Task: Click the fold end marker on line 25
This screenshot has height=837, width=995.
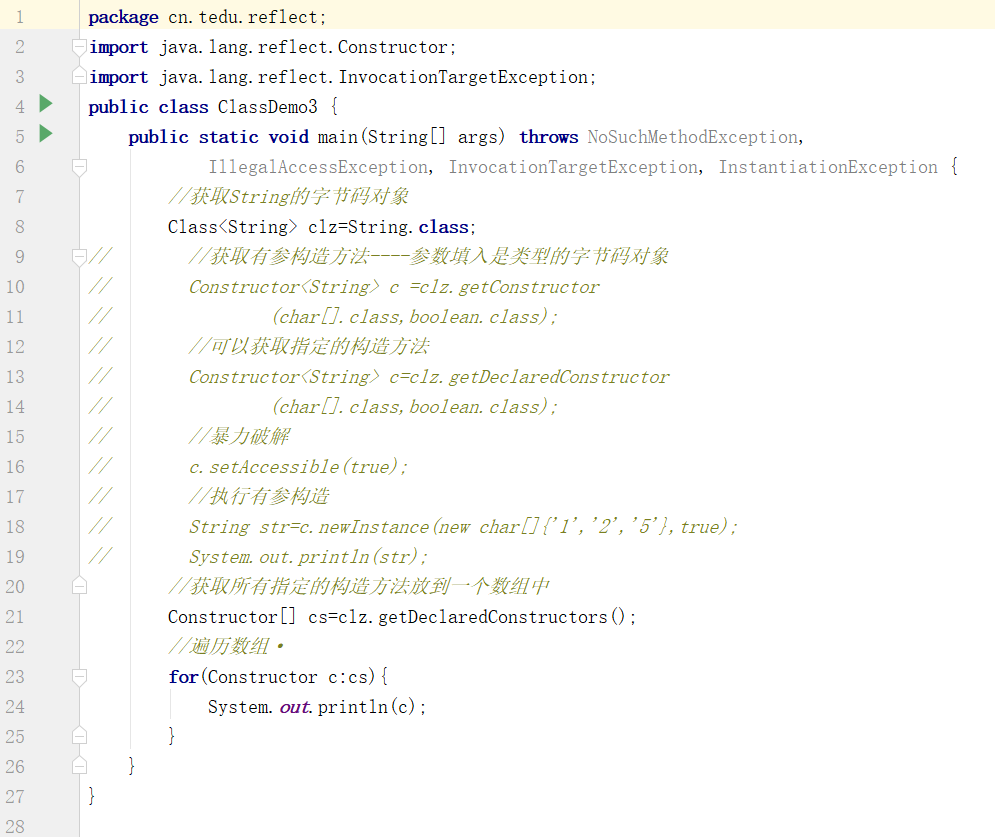Action: (79, 736)
